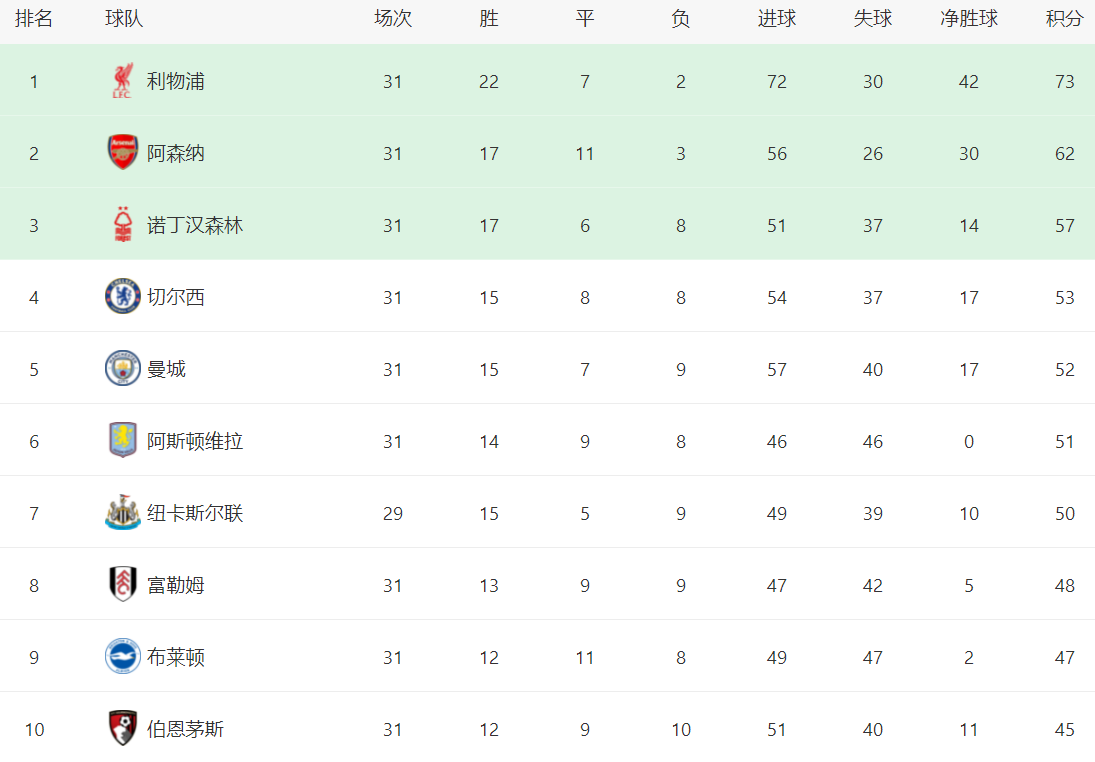Click the 净胜球 column header

(x=969, y=19)
